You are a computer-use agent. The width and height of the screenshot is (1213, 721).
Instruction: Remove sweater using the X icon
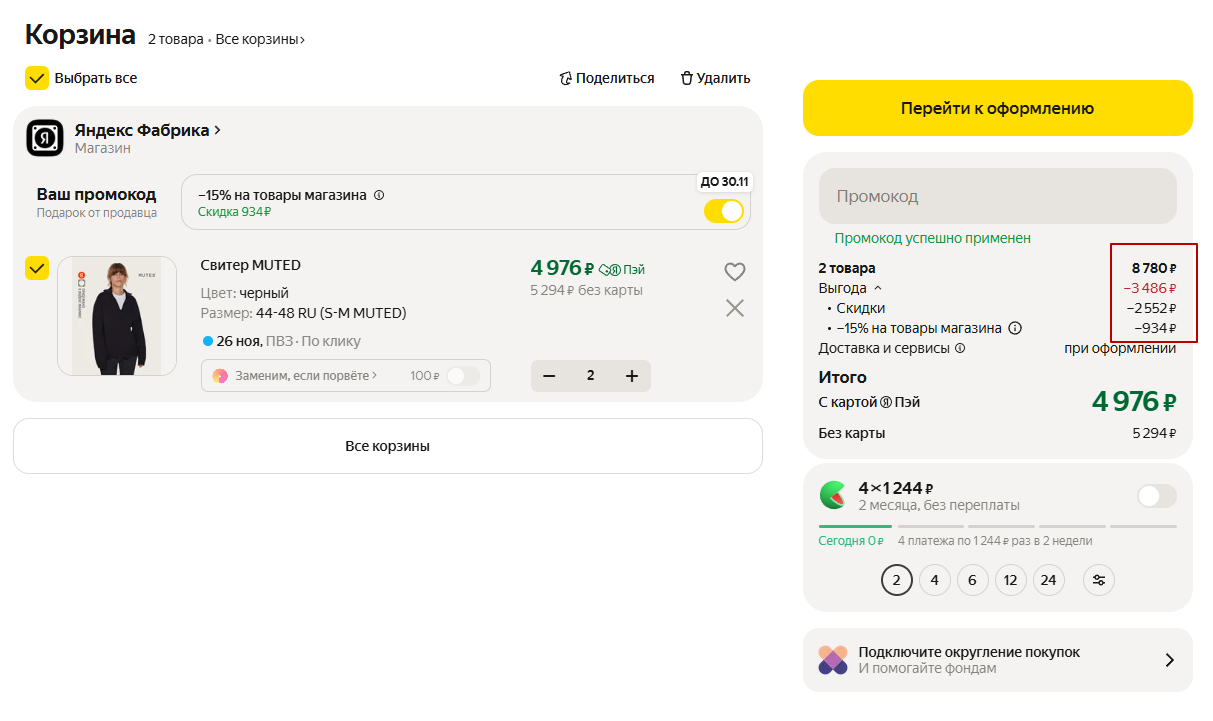point(735,308)
